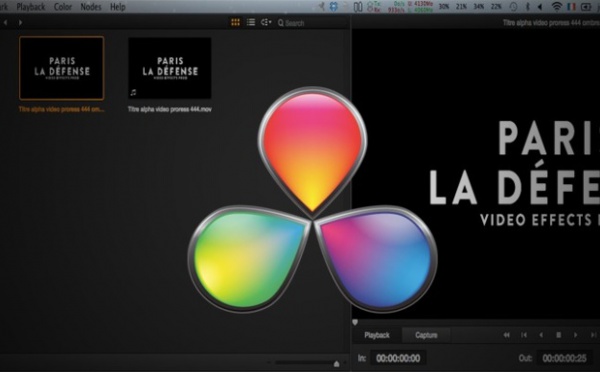Select first Titre alpha video prores thumbnail
Screen dimensions: 600x372
[x=62, y=69]
